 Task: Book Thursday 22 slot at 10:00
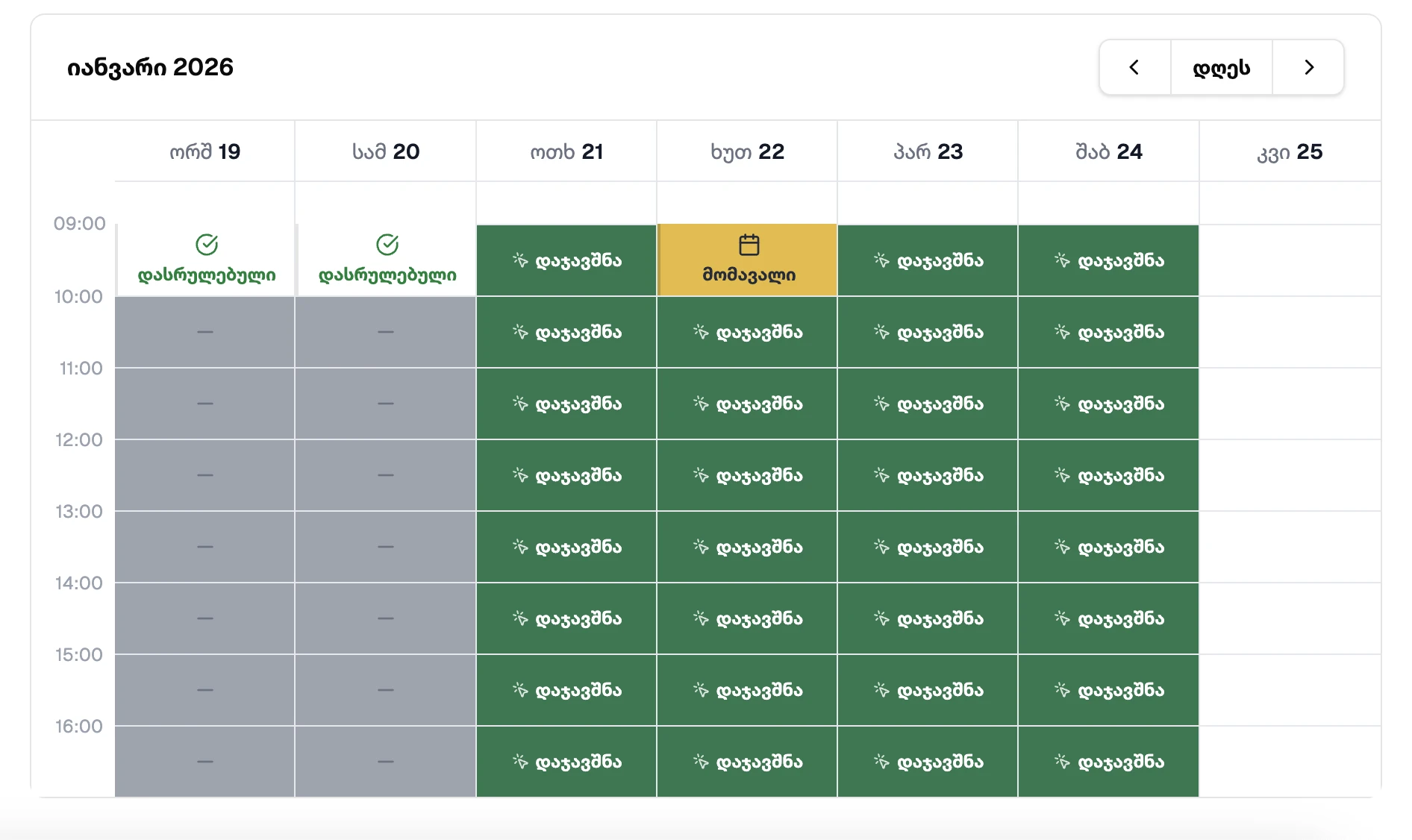[x=748, y=332]
